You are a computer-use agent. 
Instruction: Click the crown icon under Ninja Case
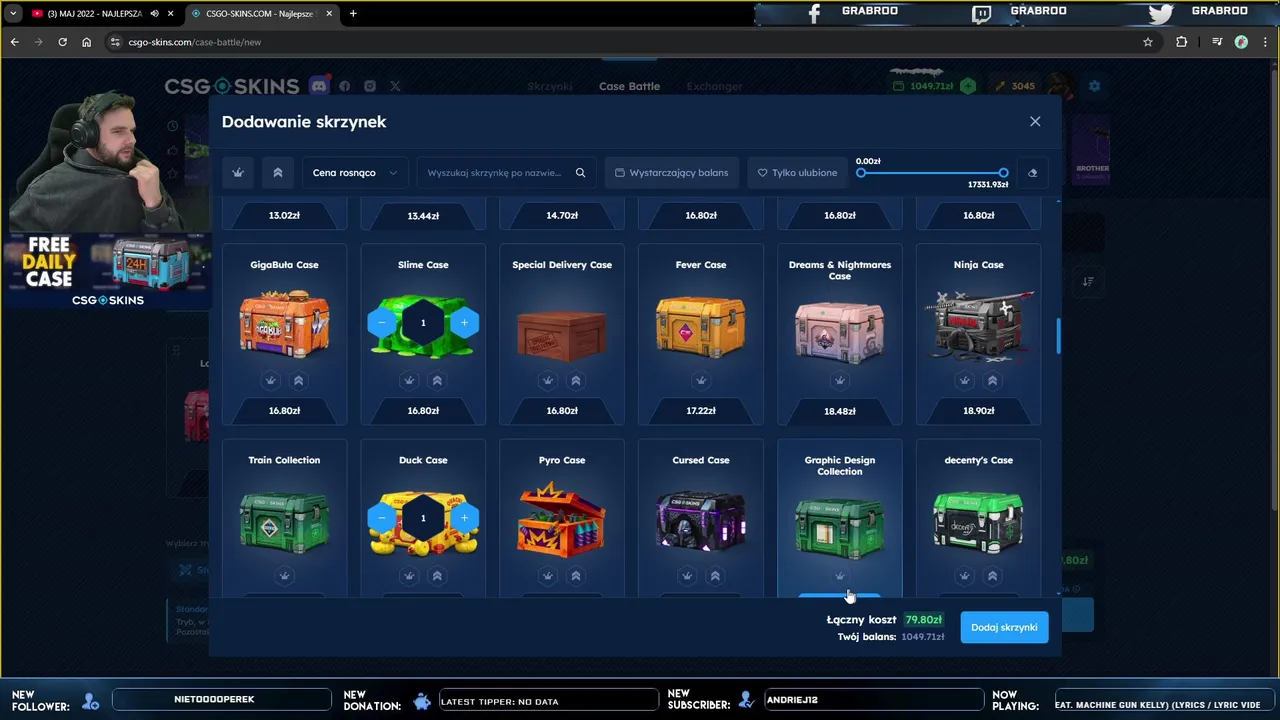964,380
